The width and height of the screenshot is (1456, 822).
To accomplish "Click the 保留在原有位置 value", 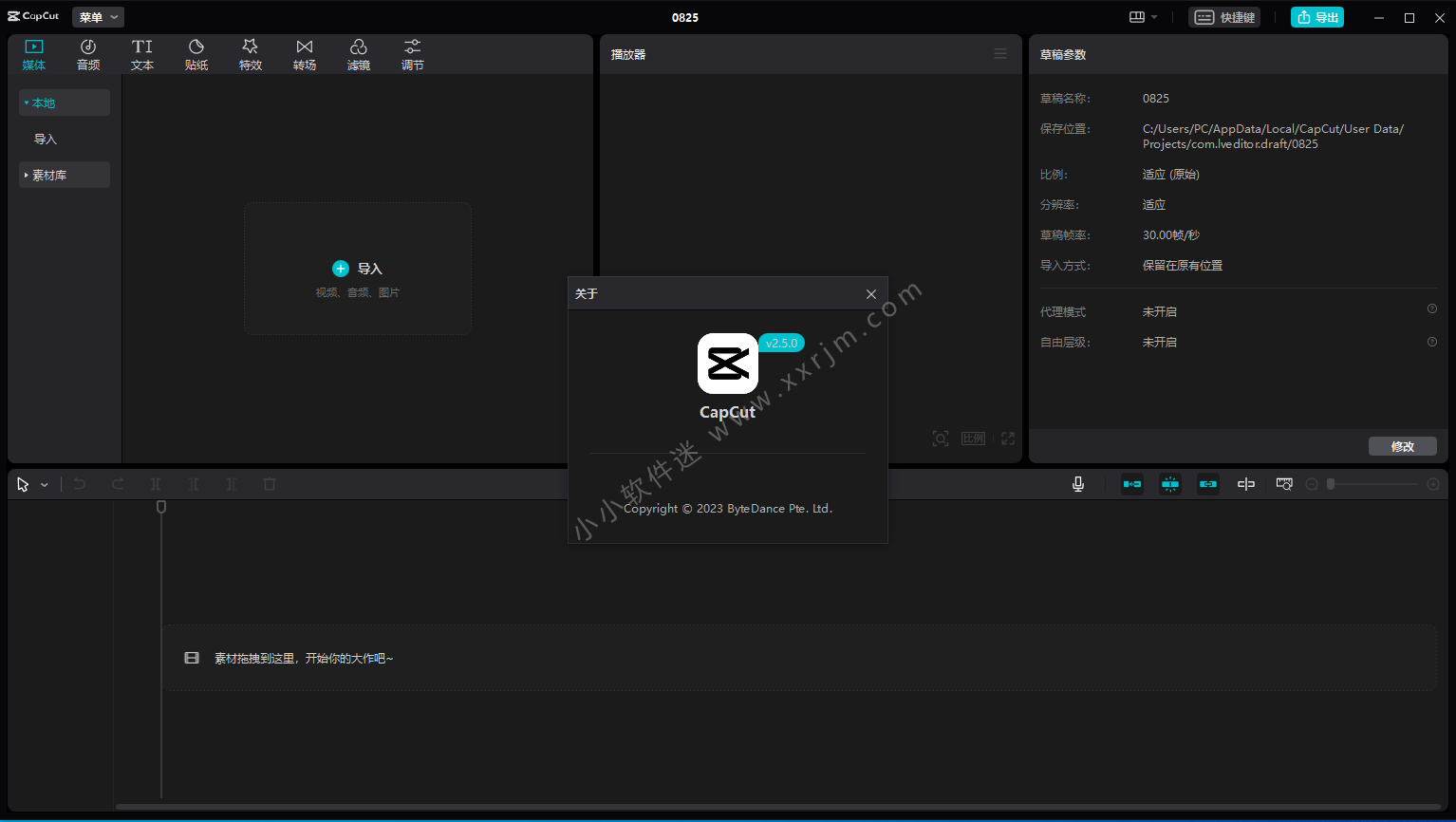I will point(1183,266).
